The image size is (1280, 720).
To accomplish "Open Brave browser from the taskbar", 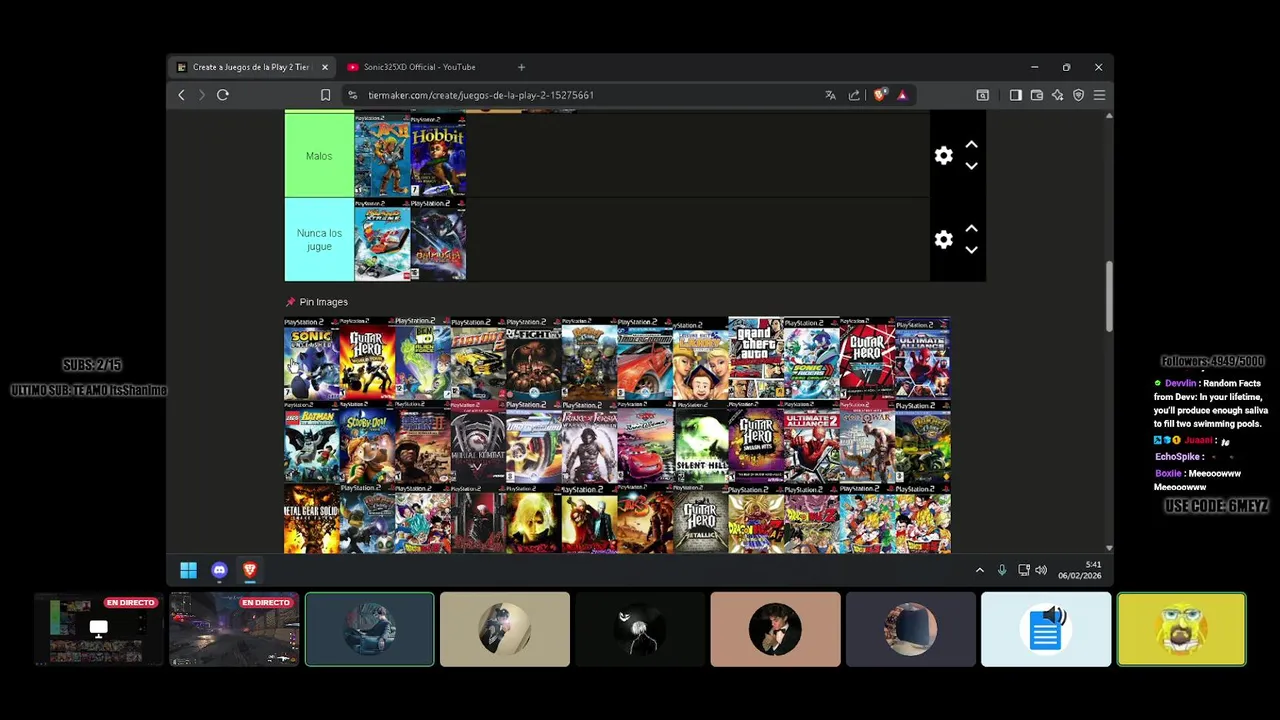I will point(250,570).
